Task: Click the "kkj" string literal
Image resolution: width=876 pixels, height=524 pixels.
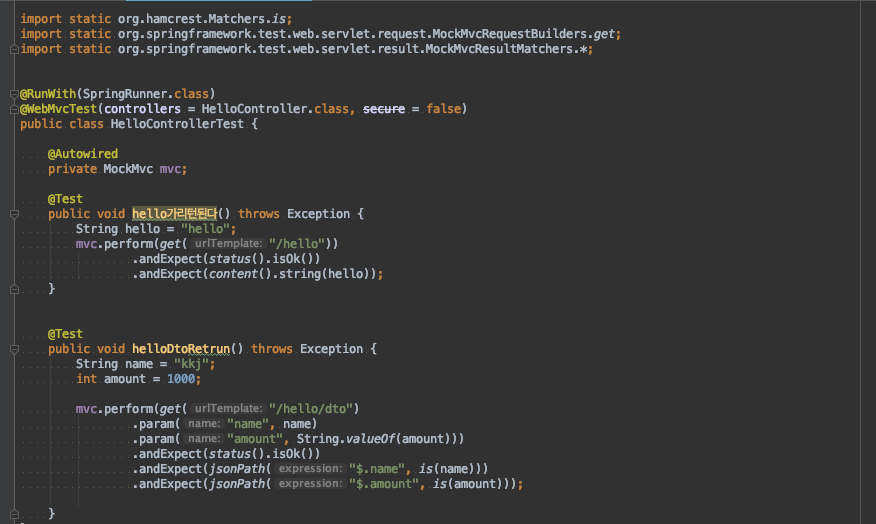Action: coord(191,364)
